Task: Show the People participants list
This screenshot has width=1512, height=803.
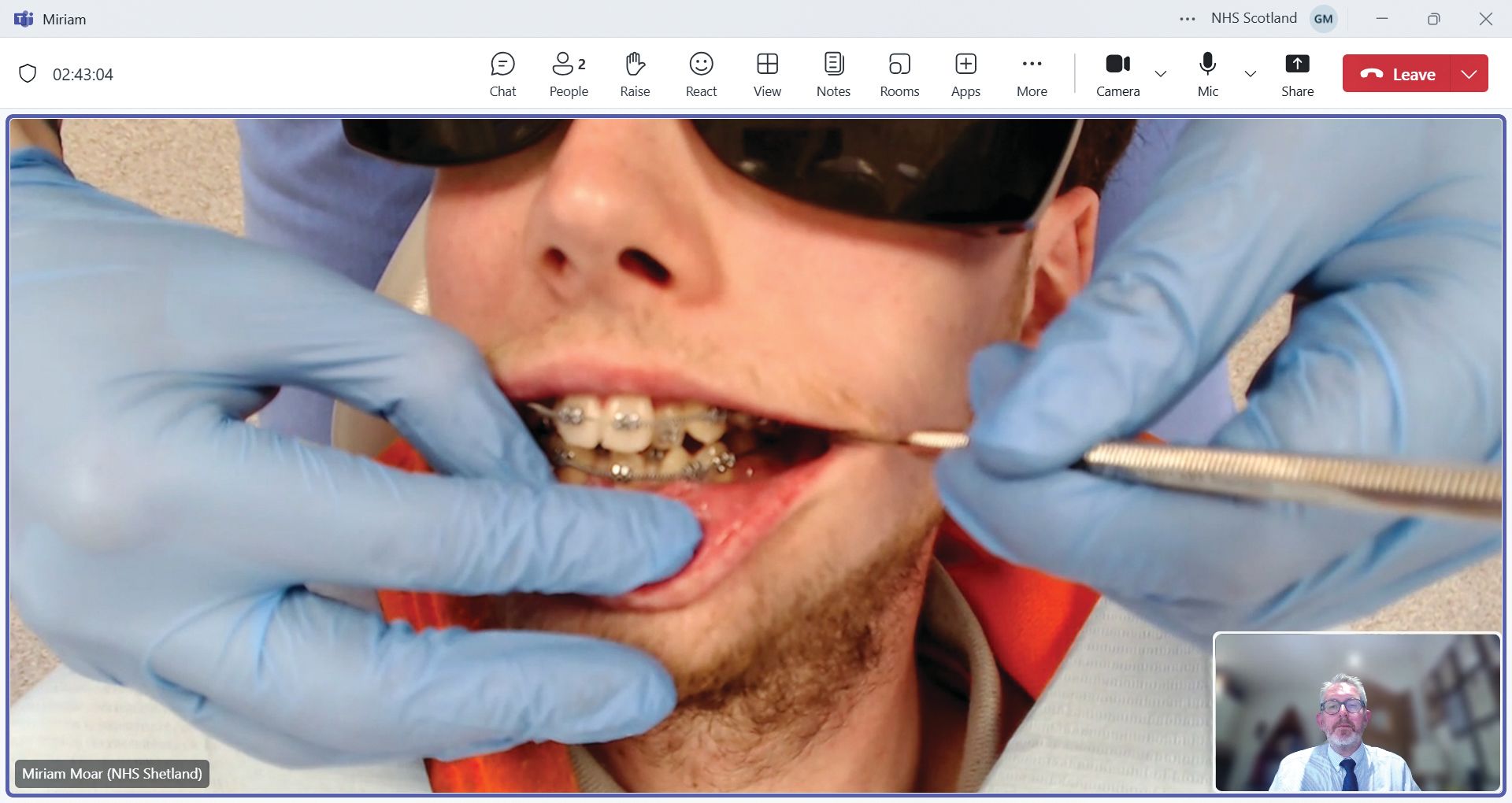Action: point(569,74)
